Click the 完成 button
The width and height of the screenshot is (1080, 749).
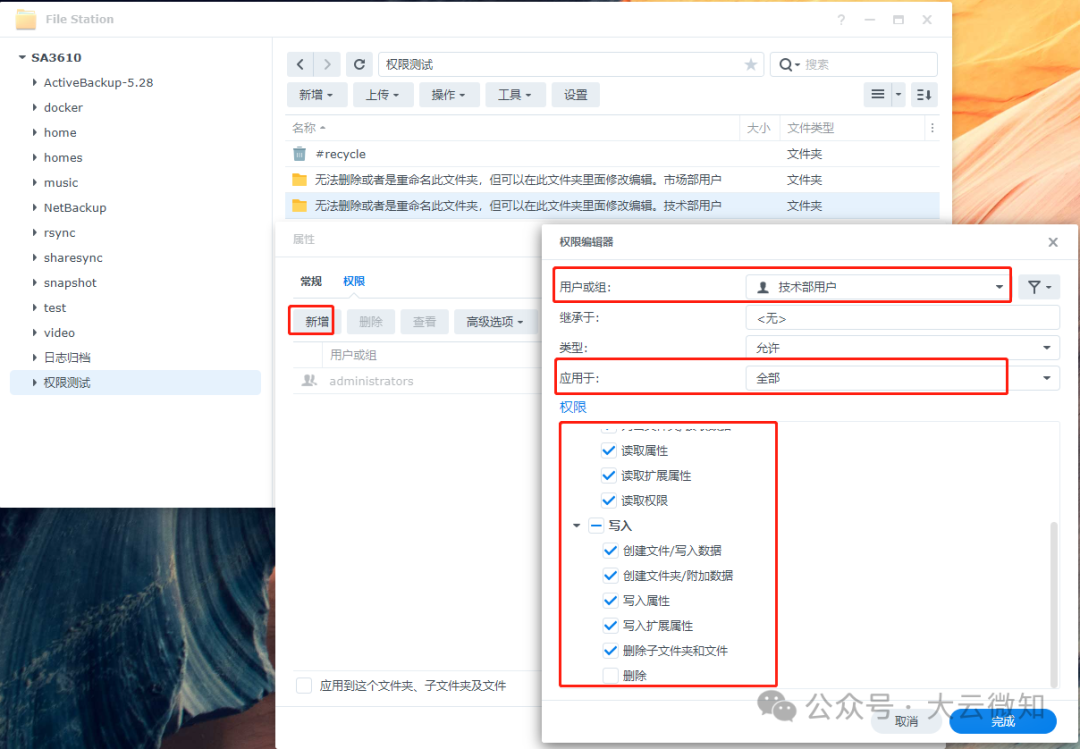(1001, 721)
